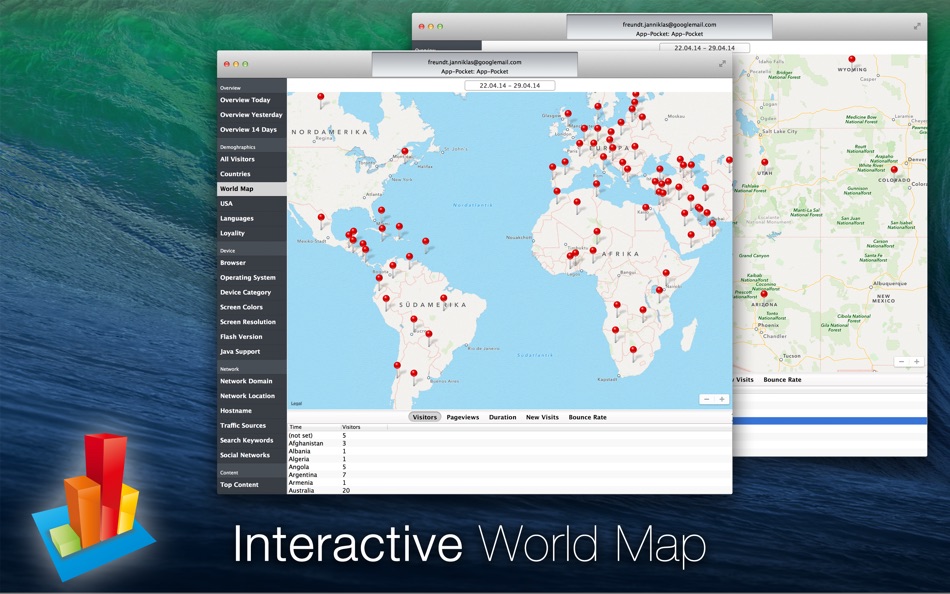Image resolution: width=950 pixels, height=594 pixels.
Task: Select Overview Yesterday report
Action: 251,115
